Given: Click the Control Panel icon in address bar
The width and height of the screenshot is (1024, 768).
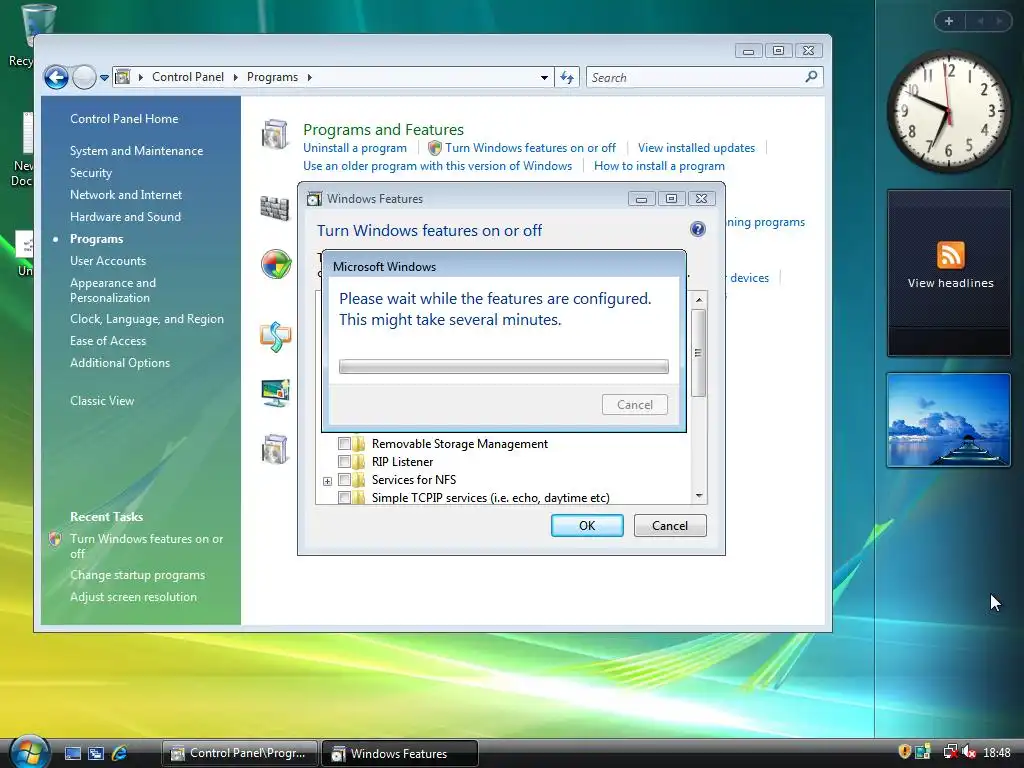Looking at the screenshot, I should (x=122, y=77).
